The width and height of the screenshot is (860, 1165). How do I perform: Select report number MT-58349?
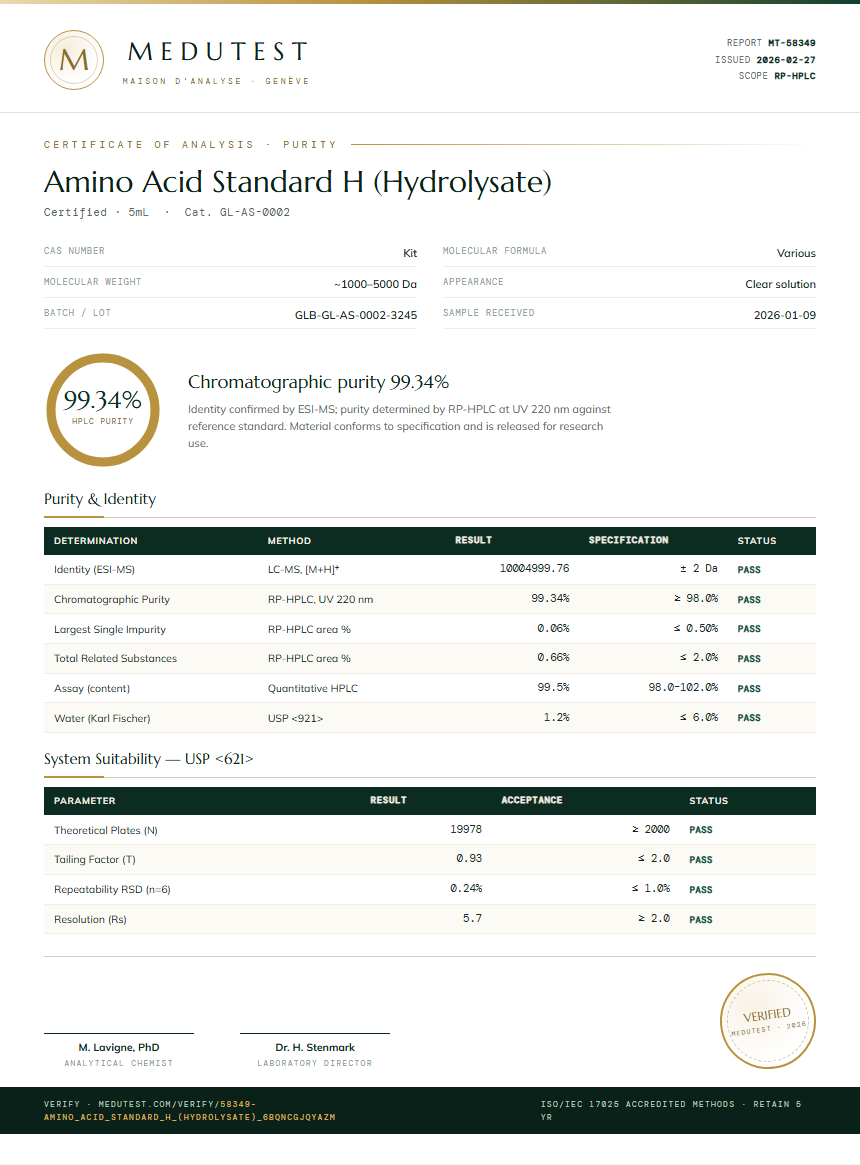click(792, 43)
